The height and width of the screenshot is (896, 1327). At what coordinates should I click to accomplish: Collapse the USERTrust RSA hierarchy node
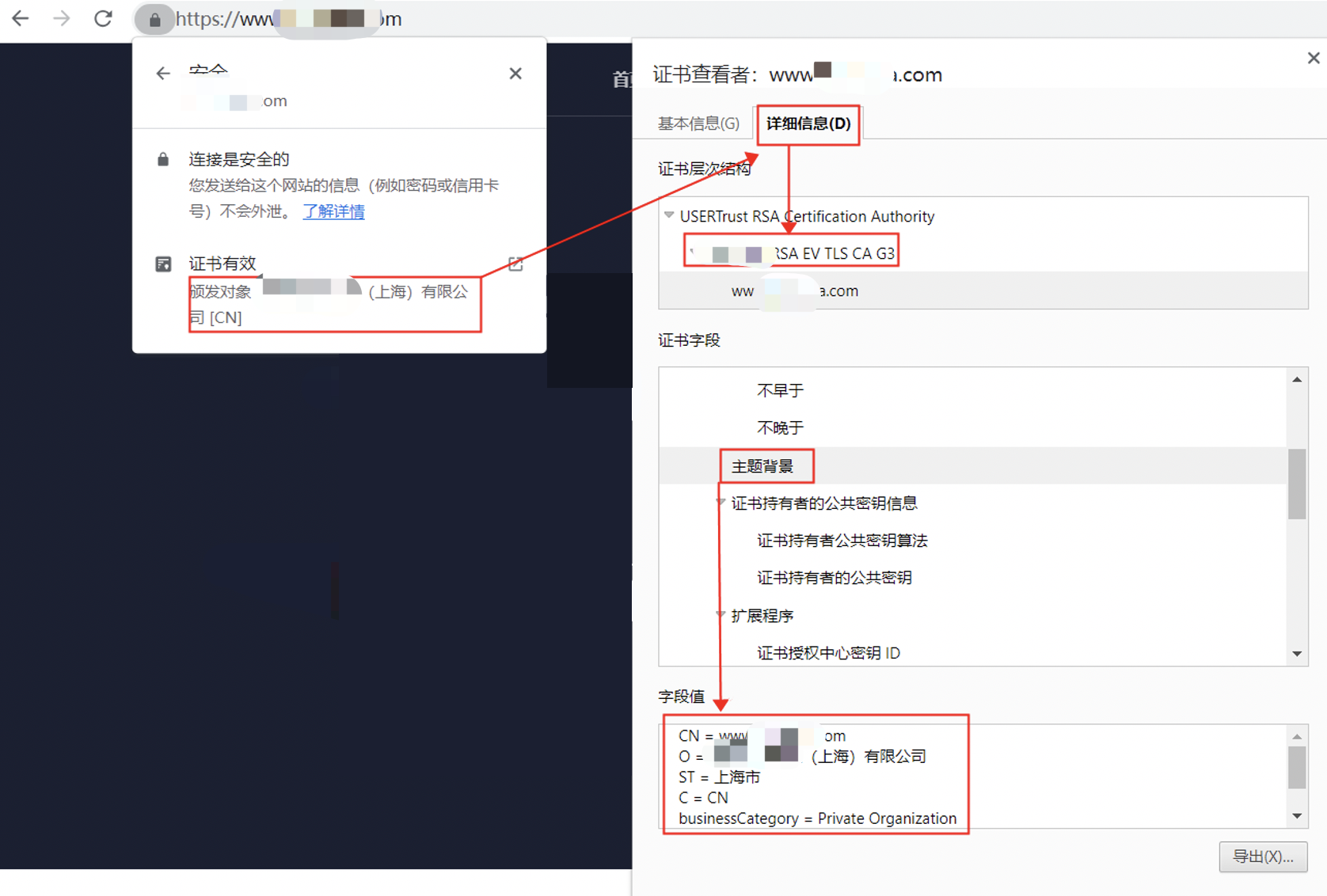point(669,215)
